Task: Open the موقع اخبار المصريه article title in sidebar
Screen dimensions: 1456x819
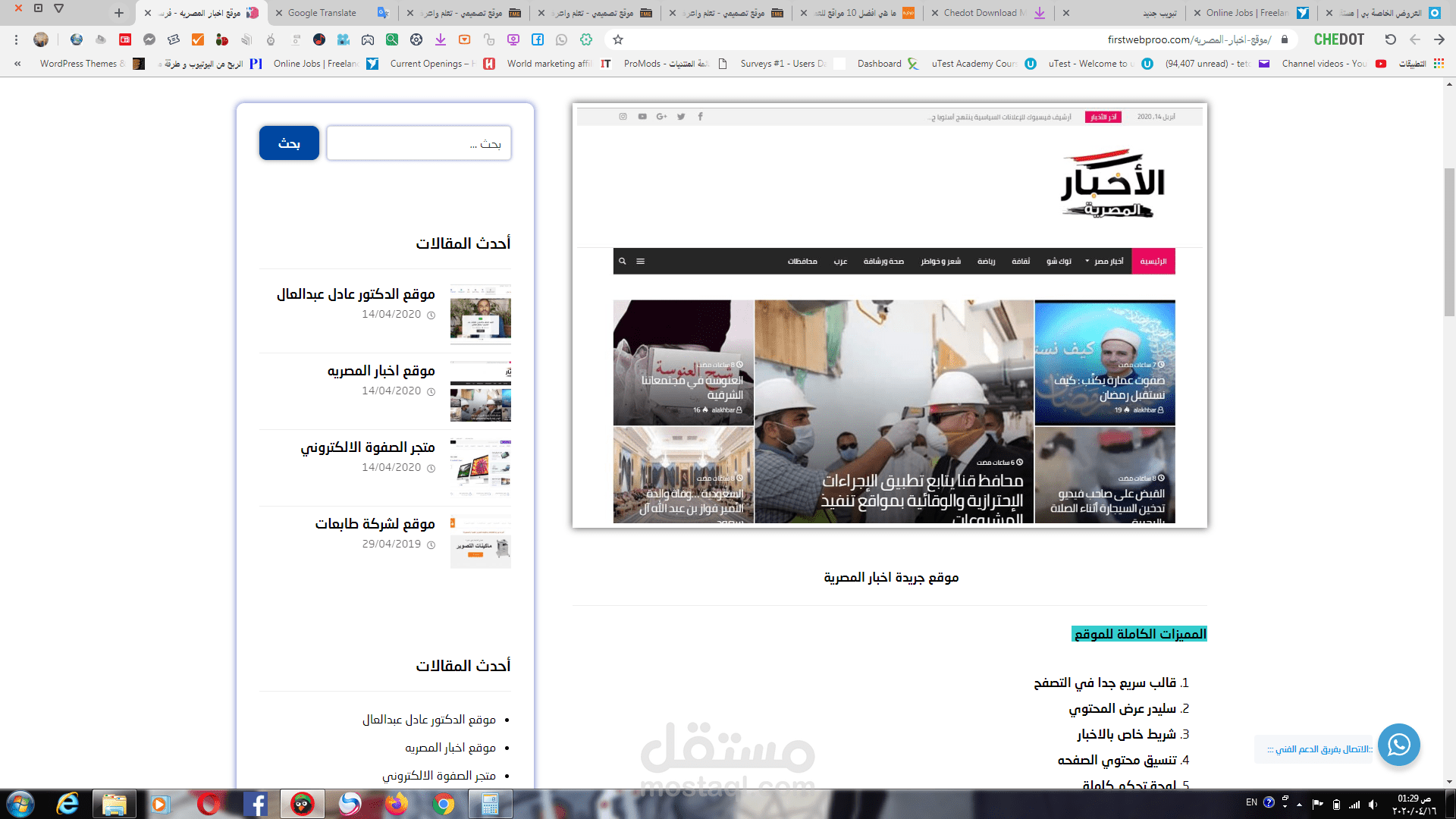Action: 381,371
